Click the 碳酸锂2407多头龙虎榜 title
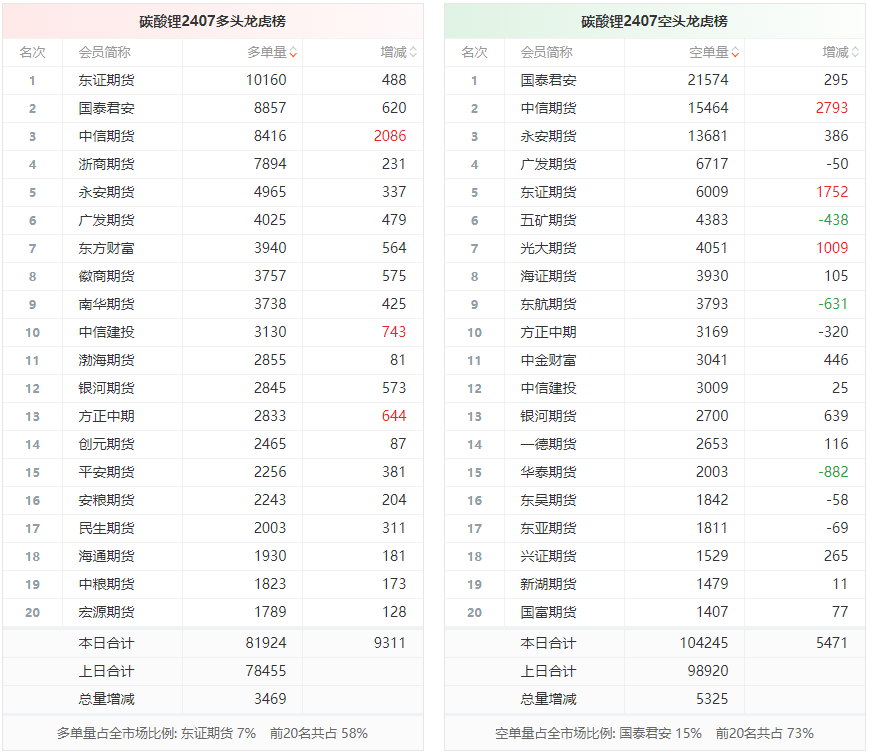The height and width of the screenshot is (754, 869). [x=212, y=21]
